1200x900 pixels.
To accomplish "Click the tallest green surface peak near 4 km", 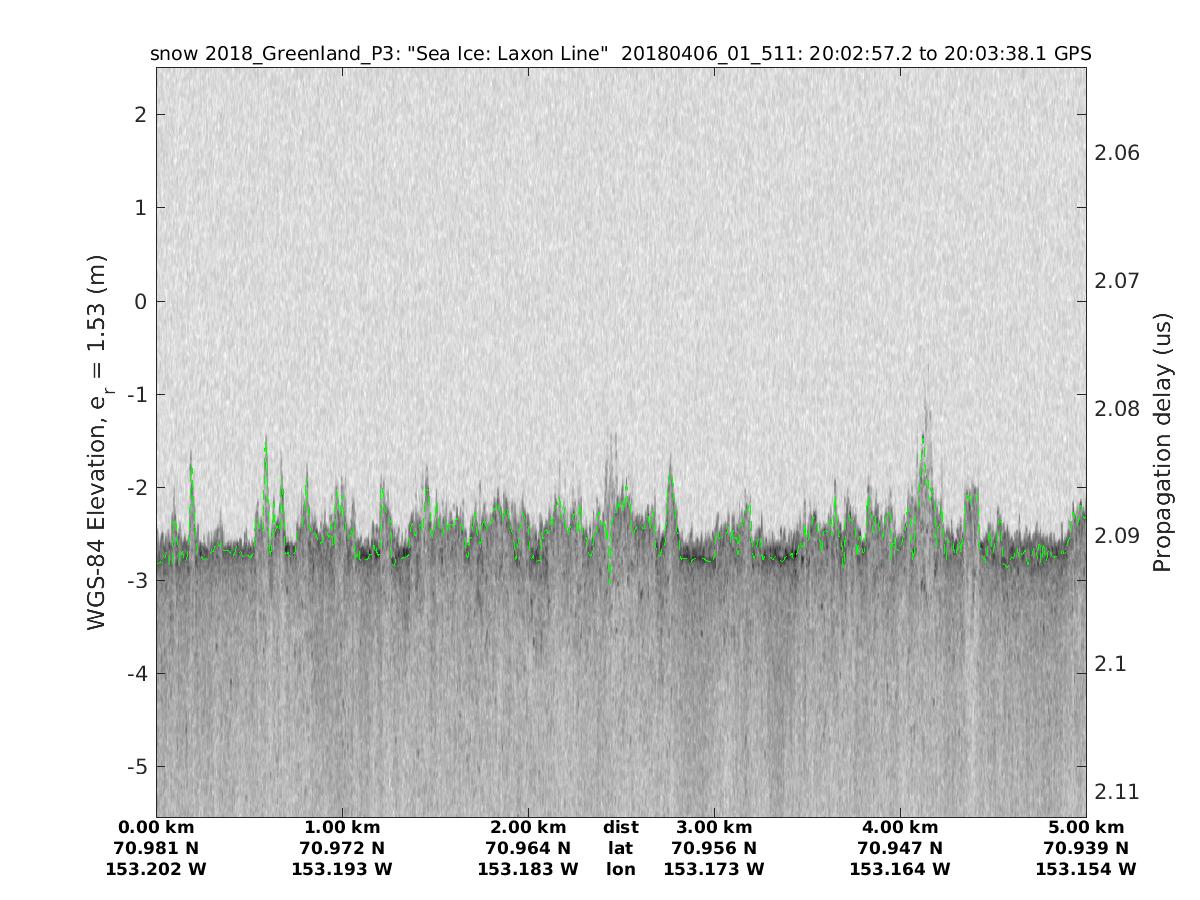I will [923, 438].
